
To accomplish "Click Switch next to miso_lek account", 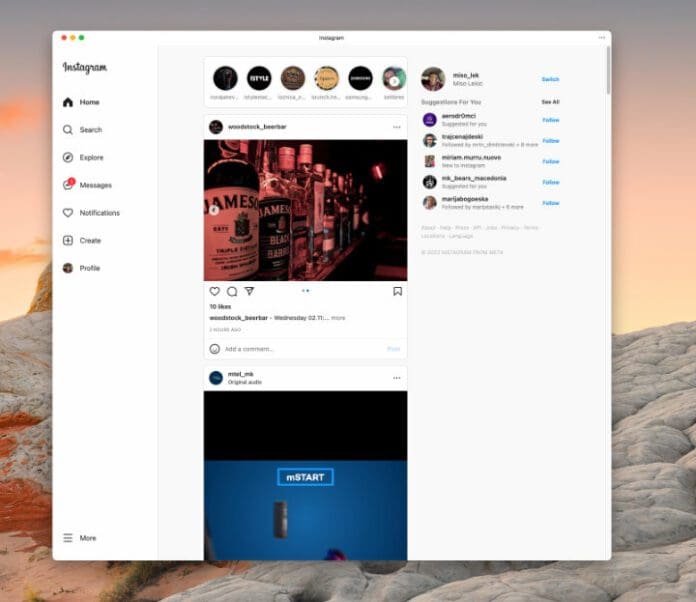I will pyautogui.click(x=550, y=79).
